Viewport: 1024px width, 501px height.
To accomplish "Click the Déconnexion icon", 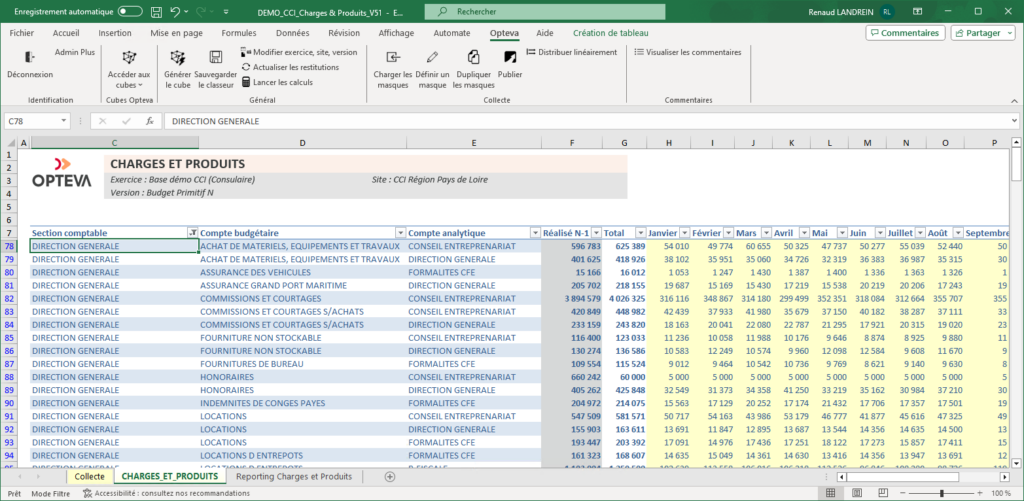I will pyautogui.click(x=29, y=57).
